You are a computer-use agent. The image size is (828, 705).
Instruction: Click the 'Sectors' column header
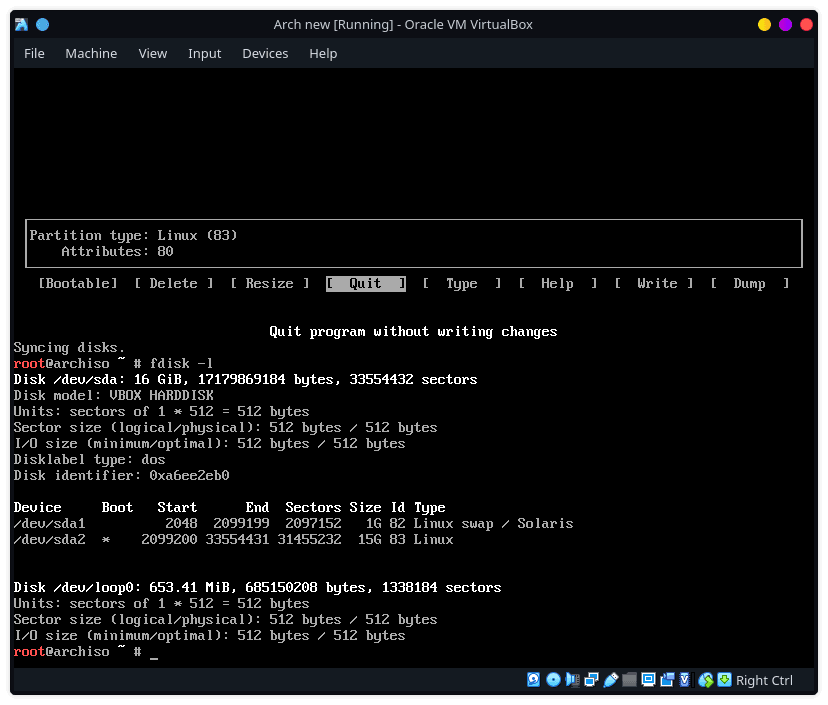pos(313,507)
